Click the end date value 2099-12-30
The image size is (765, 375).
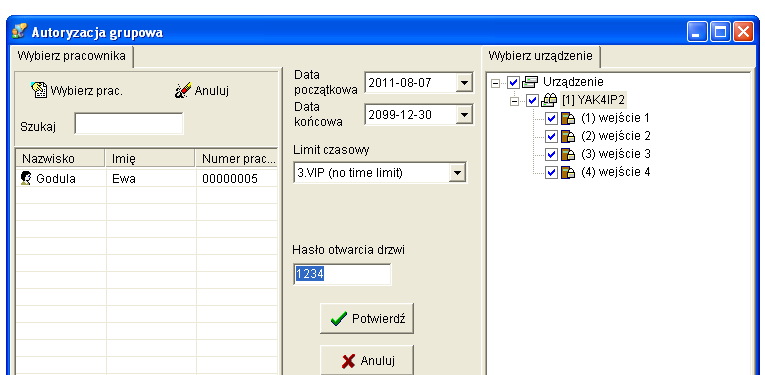point(400,115)
